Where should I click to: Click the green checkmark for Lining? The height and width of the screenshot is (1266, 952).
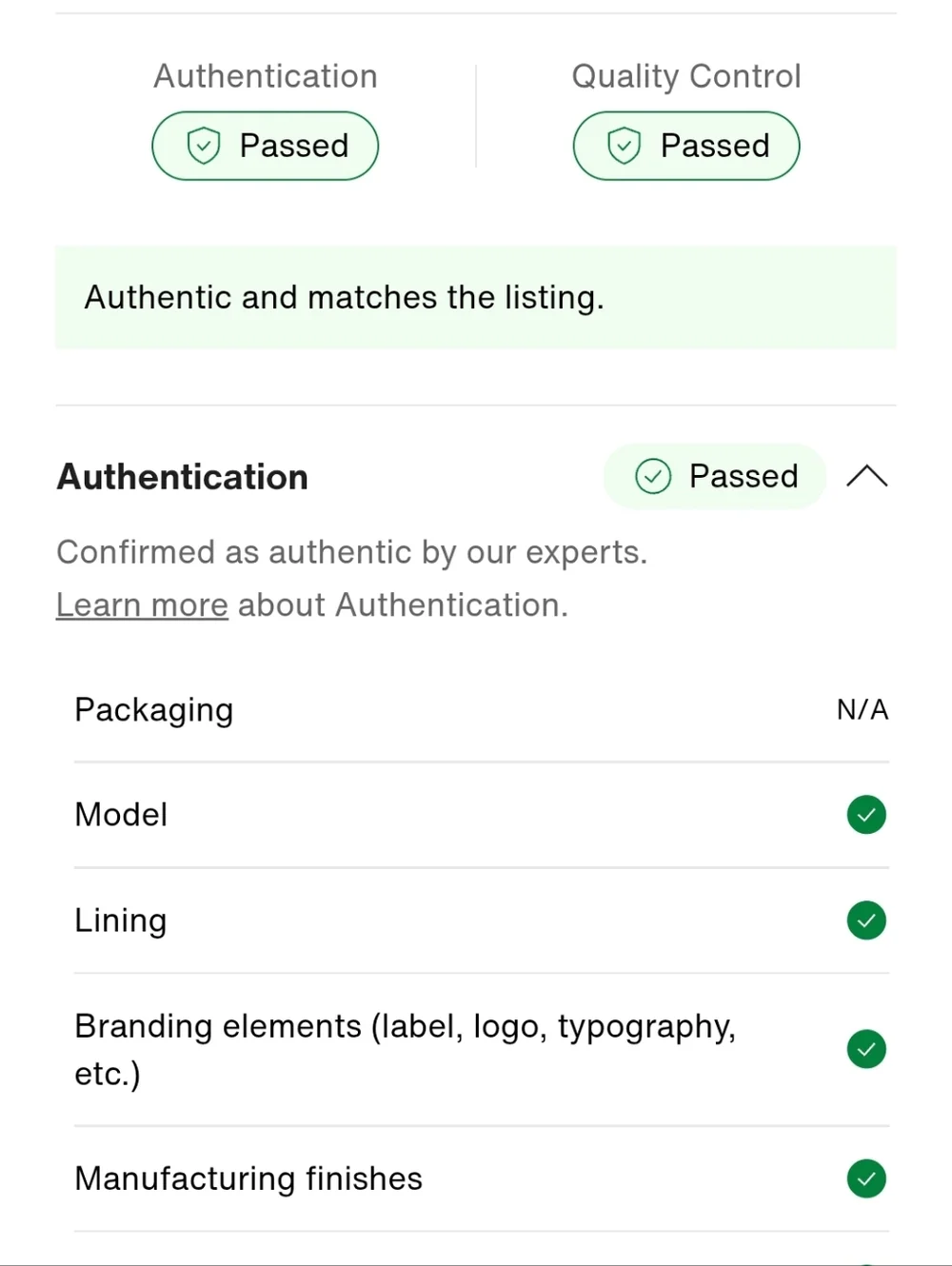(866, 920)
